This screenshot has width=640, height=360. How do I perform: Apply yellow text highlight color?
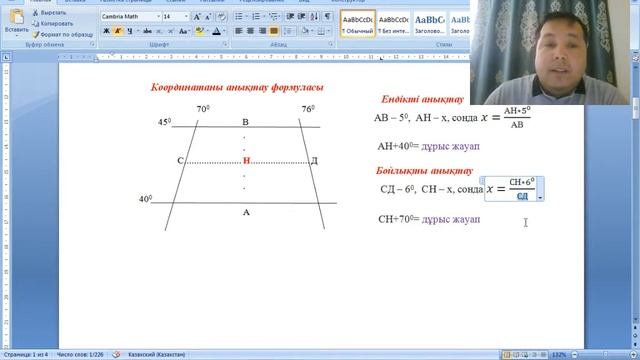199,31
